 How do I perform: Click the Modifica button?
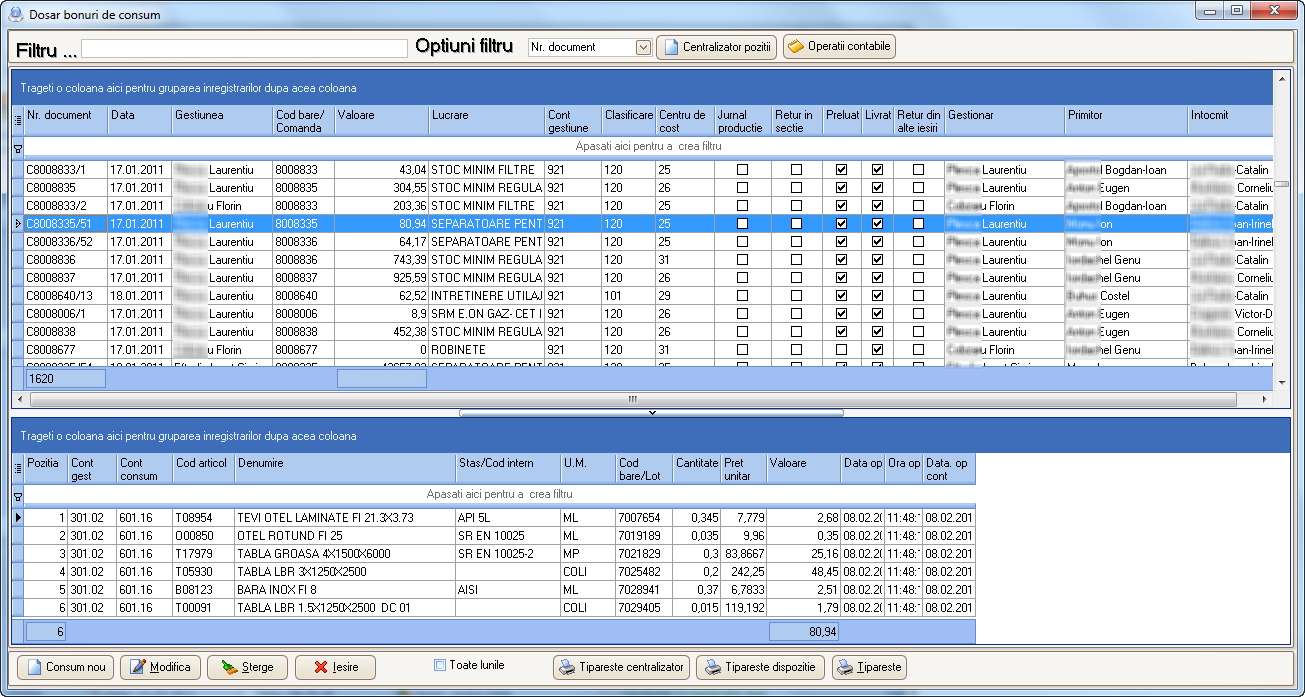(x=159, y=667)
